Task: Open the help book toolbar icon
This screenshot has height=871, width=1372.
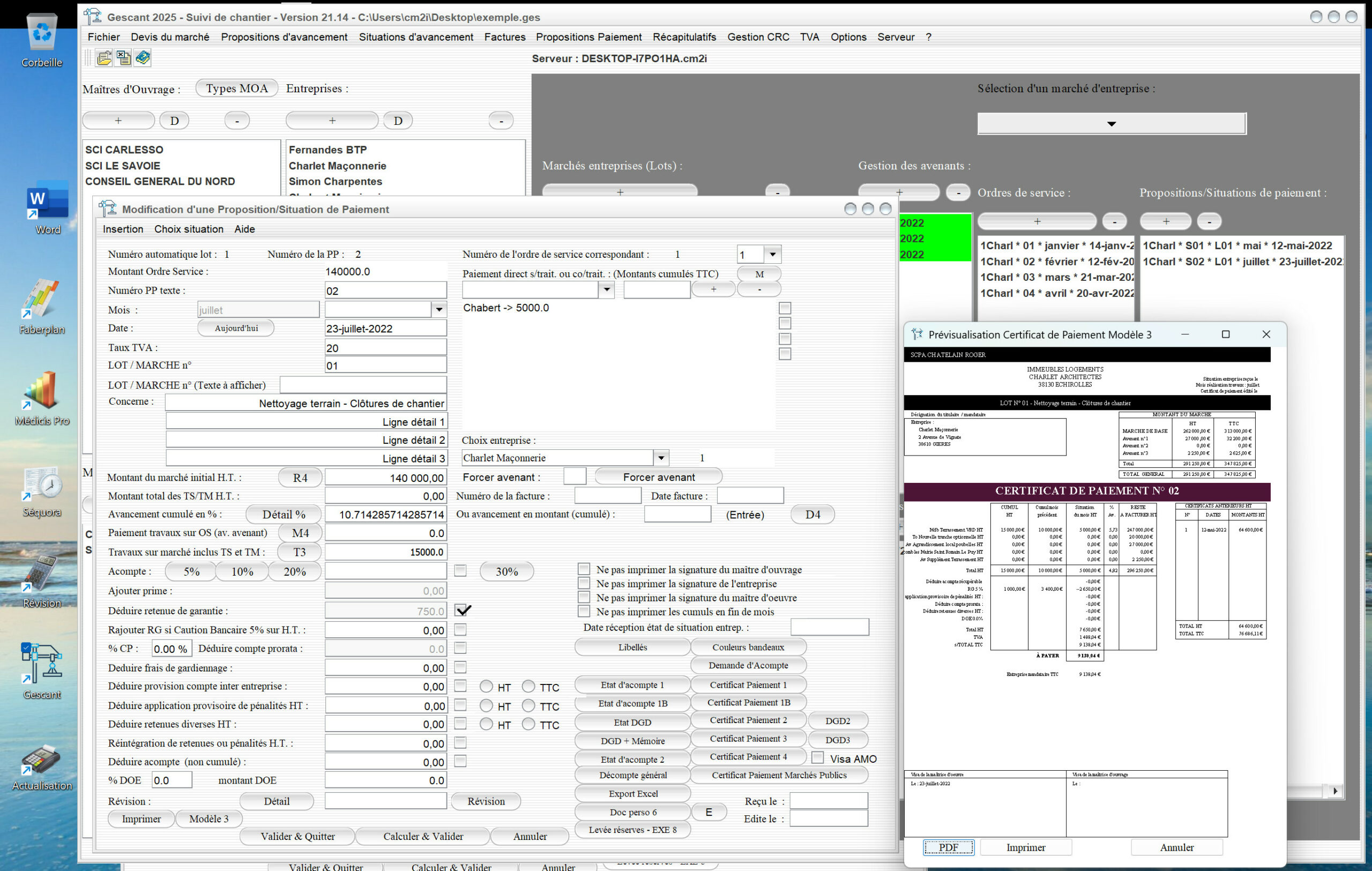Action: (143, 58)
